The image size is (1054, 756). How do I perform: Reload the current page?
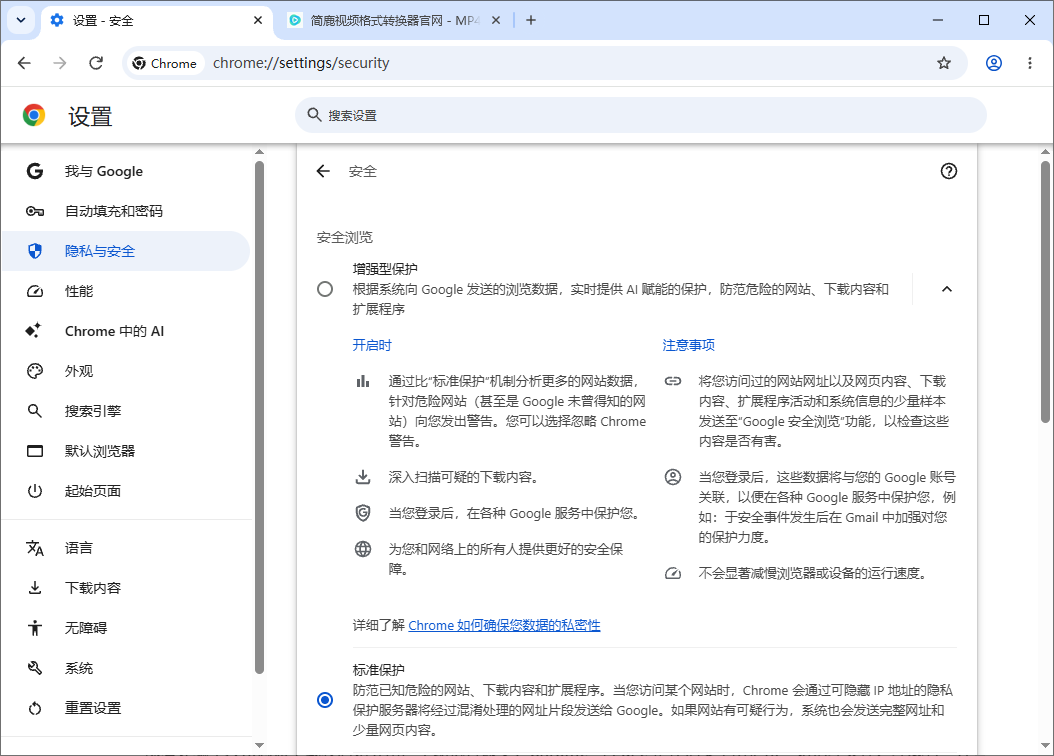(x=96, y=63)
